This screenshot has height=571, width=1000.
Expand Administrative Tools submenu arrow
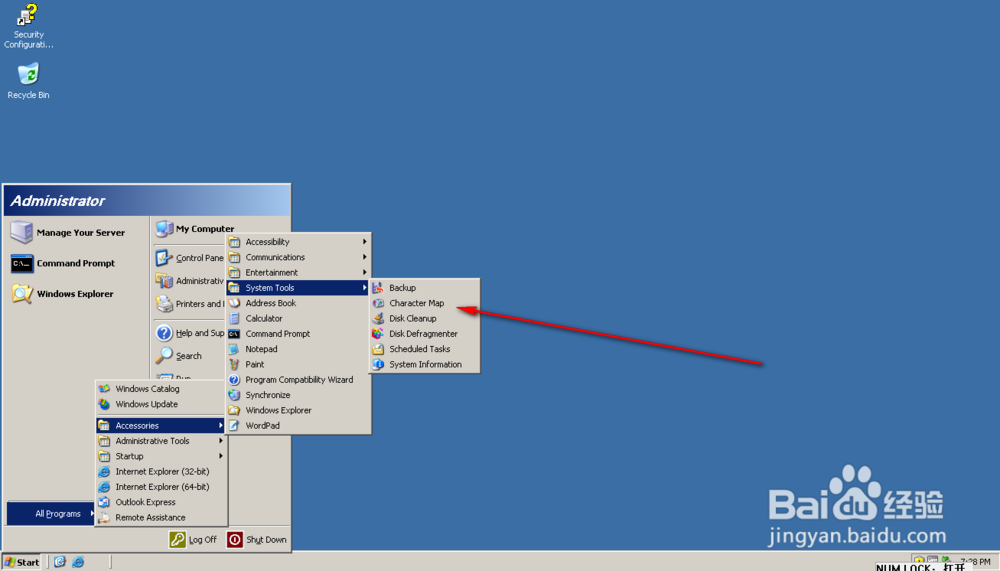click(x=221, y=441)
